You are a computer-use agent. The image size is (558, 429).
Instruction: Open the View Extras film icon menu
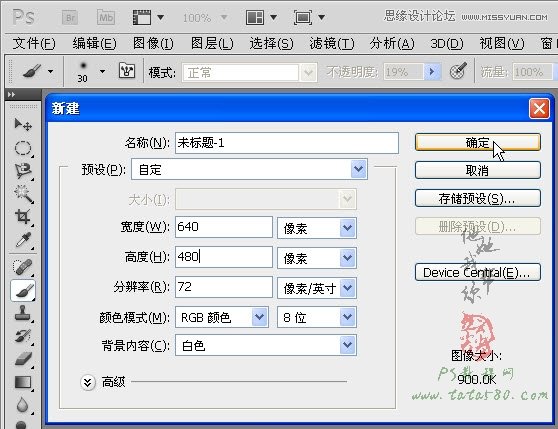(148, 17)
